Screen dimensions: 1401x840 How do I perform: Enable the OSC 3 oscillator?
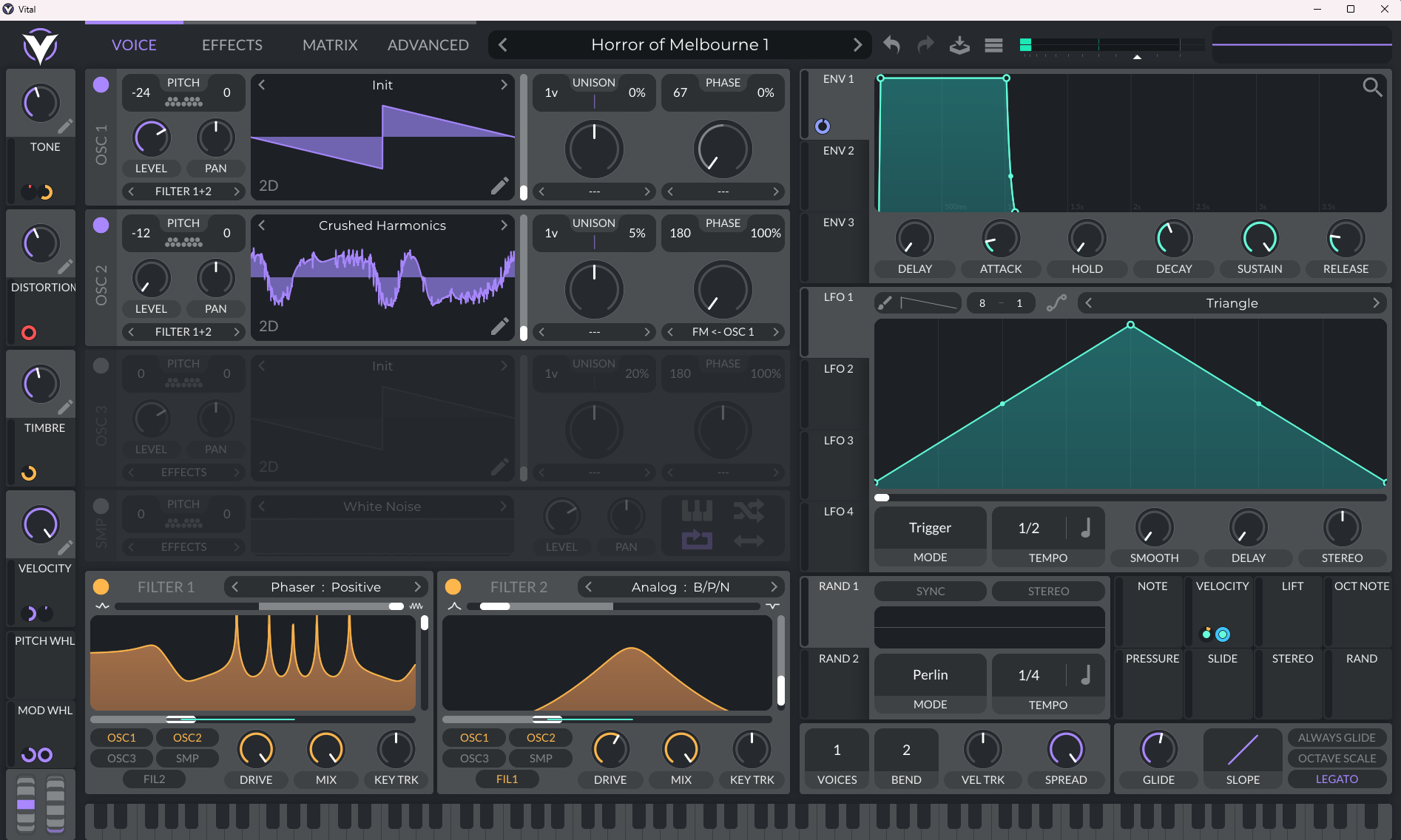click(x=101, y=366)
